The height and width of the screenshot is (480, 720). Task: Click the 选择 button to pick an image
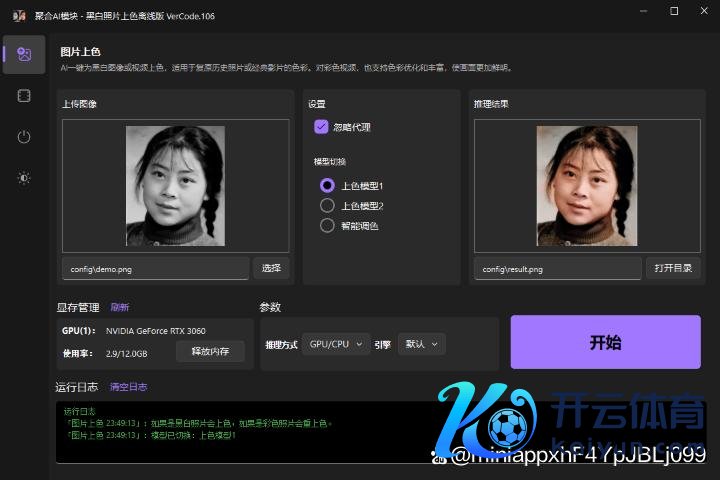click(271, 268)
